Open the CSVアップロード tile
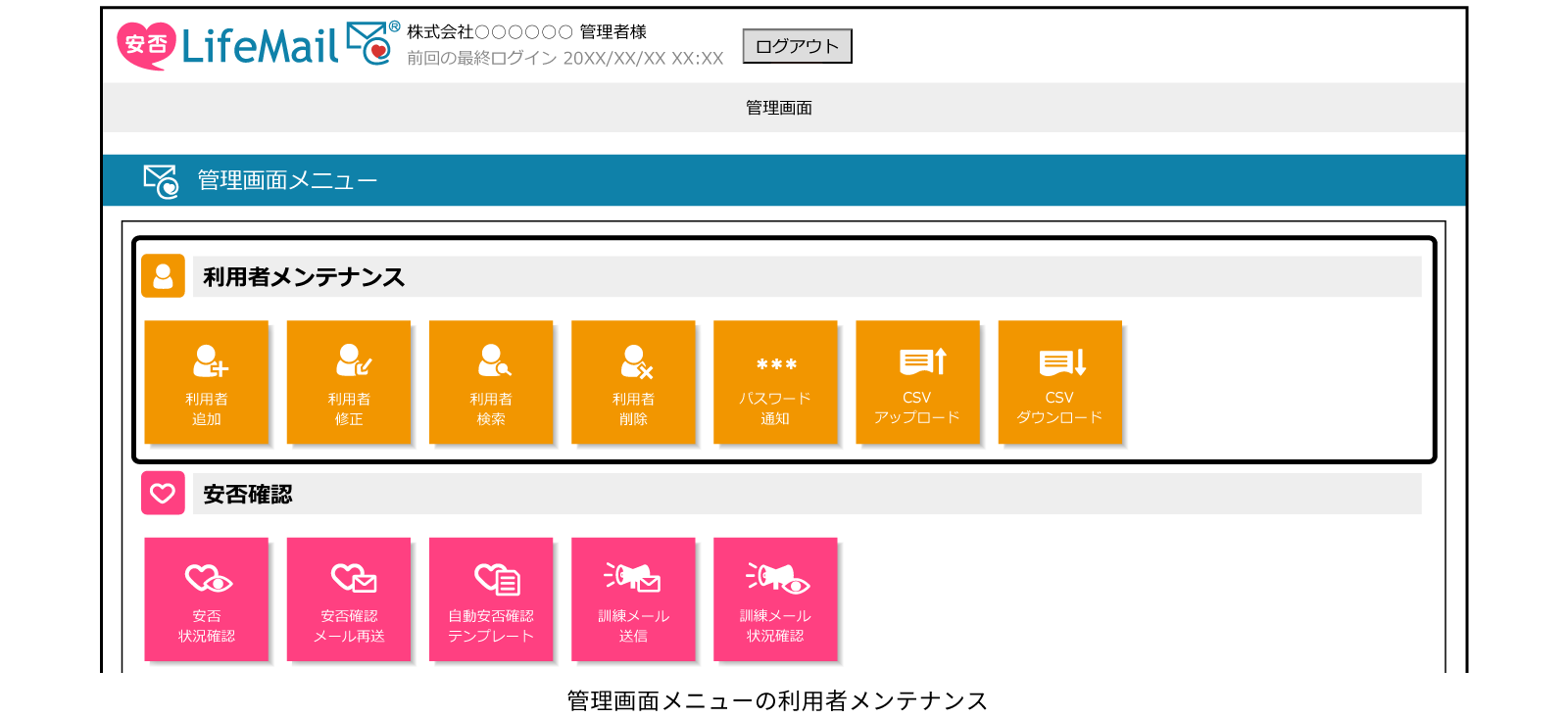1568x718 pixels. pyautogui.click(x=917, y=382)
